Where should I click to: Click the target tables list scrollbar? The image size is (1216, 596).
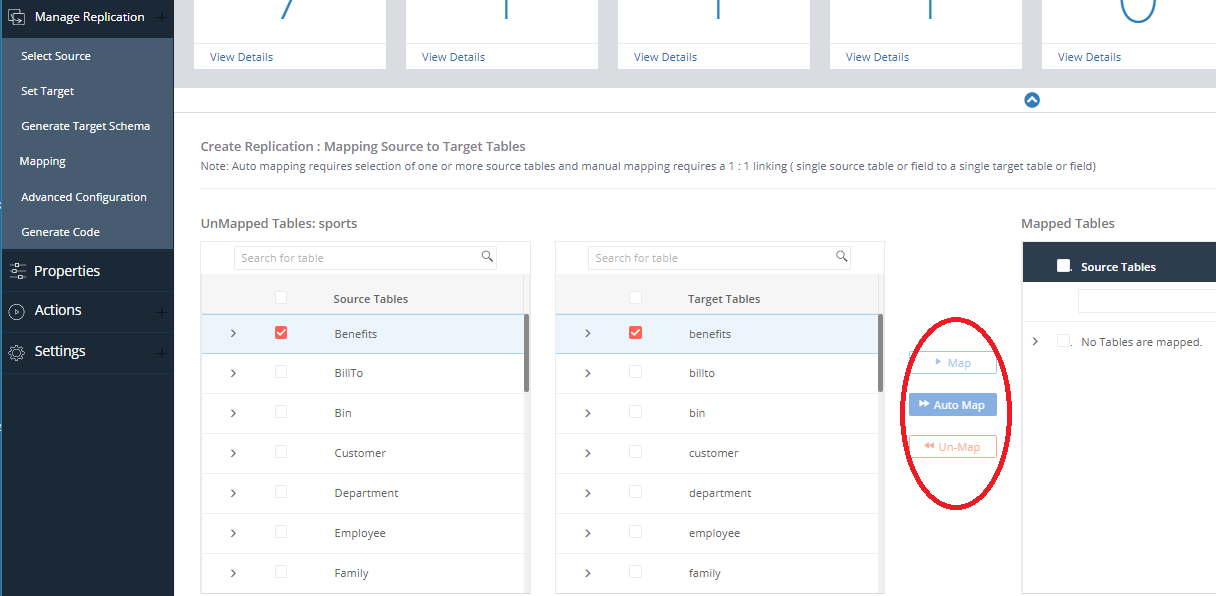pos(880,353)
